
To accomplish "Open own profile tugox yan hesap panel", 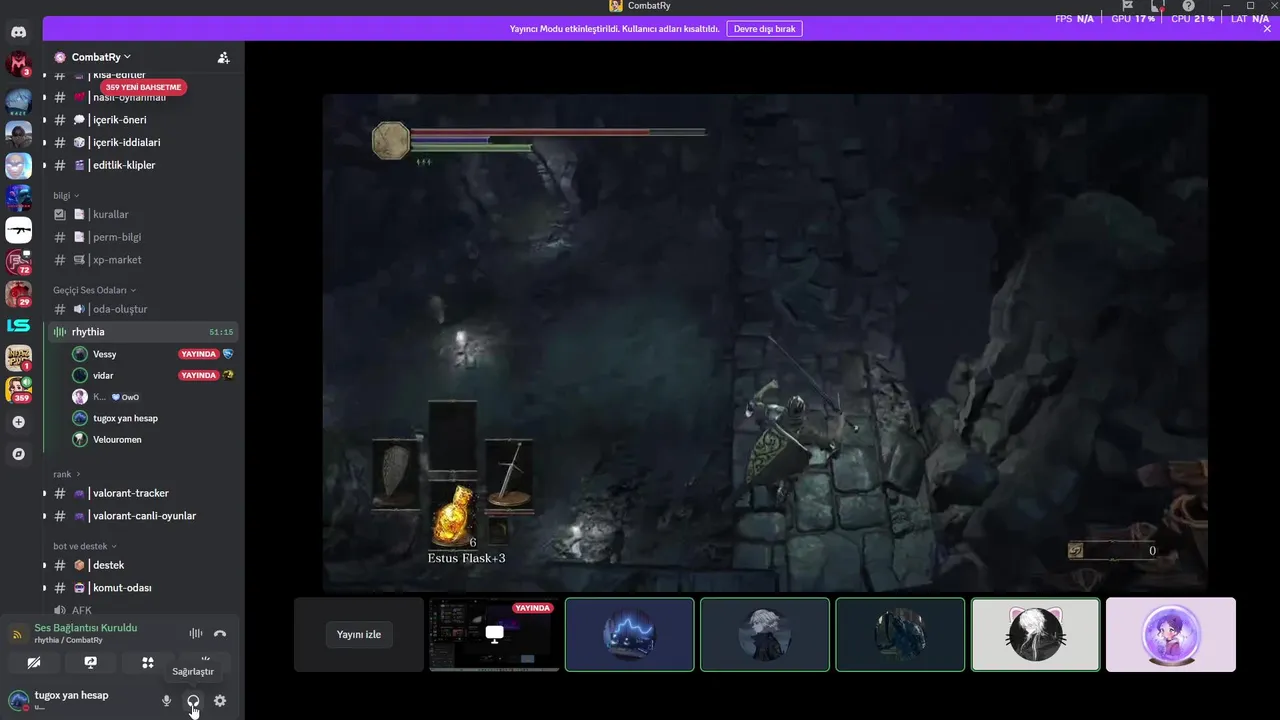I will click(70, 700).
